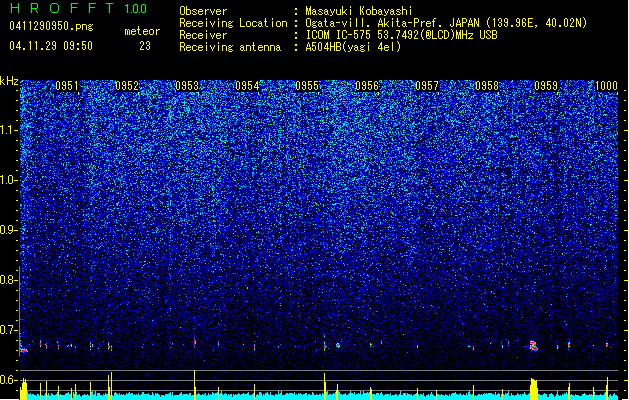Click the 0954 time marker

(x=247, y=85)
